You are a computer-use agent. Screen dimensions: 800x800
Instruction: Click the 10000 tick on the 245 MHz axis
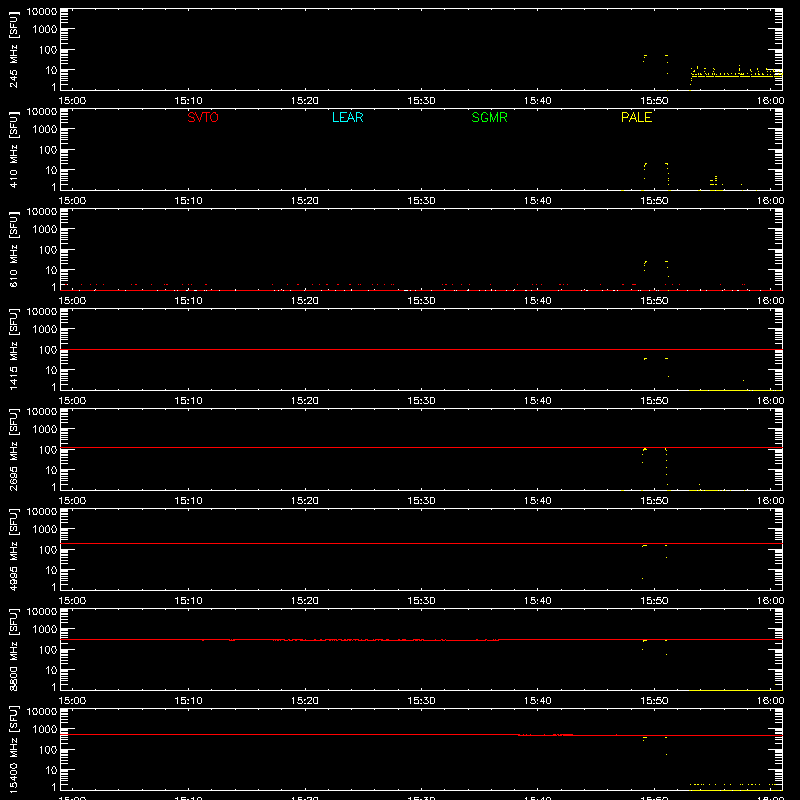42,12
